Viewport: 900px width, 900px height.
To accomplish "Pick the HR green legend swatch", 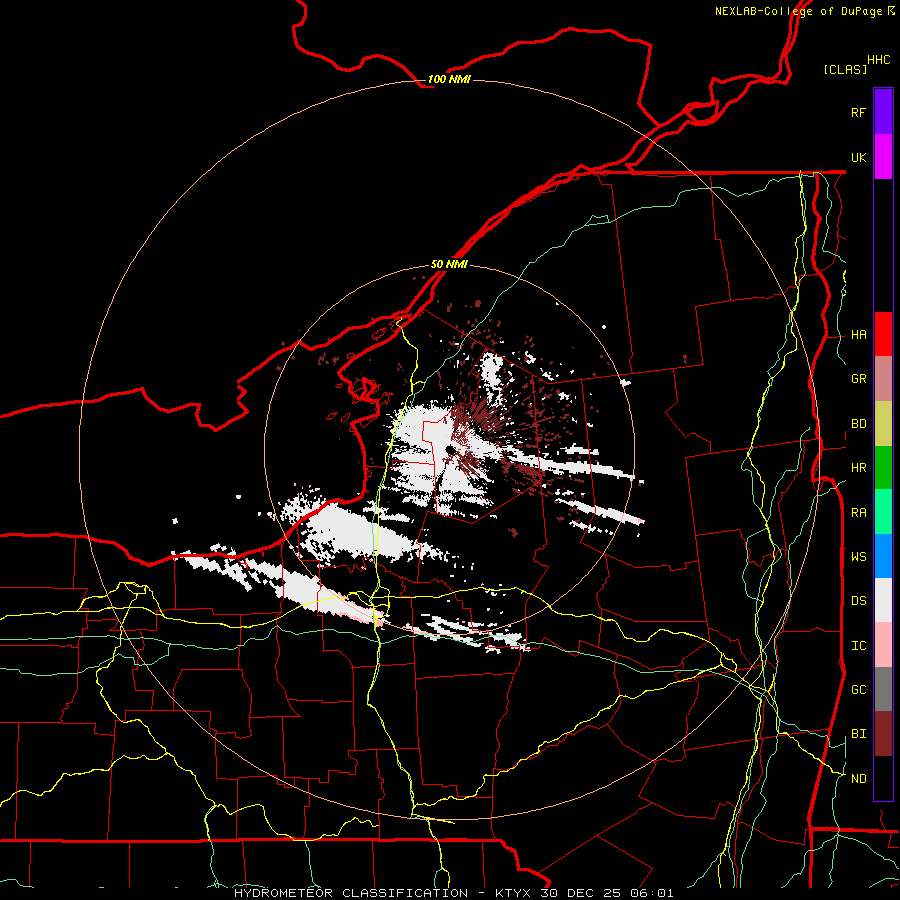I will [883, 468].
